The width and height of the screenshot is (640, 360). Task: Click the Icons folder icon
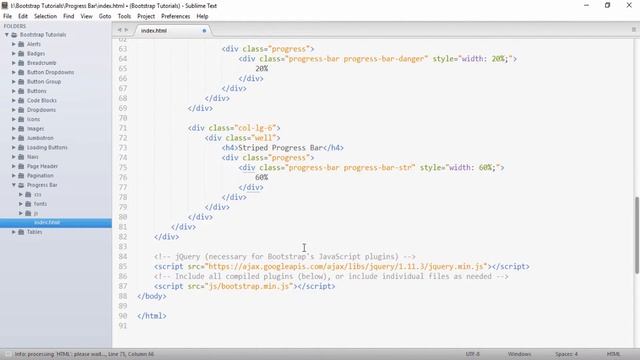(21, 119)
